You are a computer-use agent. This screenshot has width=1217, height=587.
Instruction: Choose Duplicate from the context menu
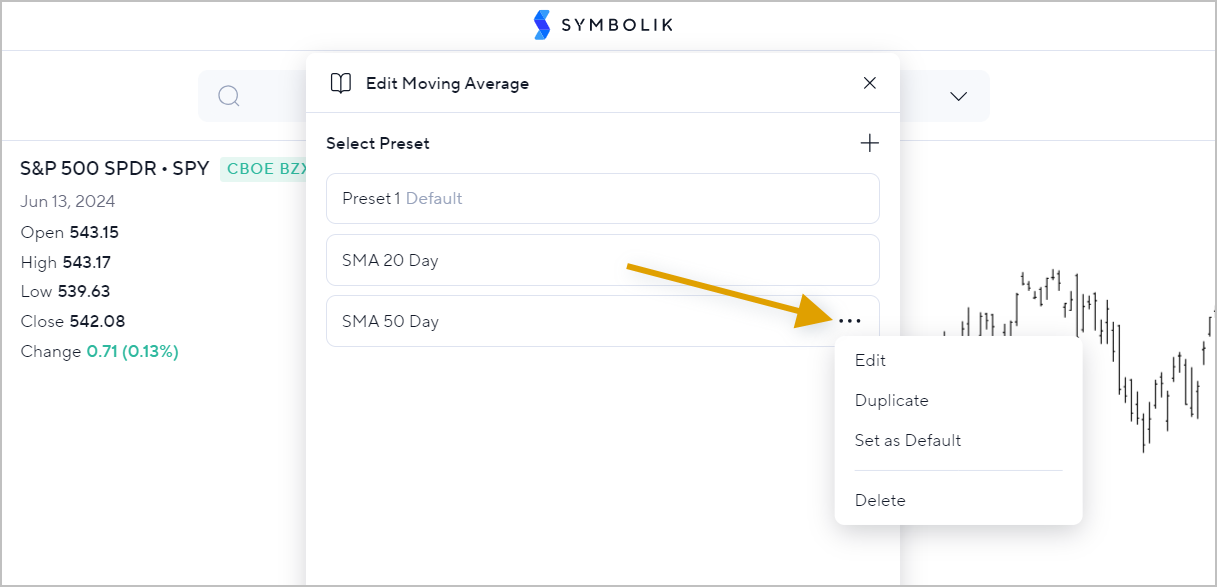click(892, 400)
